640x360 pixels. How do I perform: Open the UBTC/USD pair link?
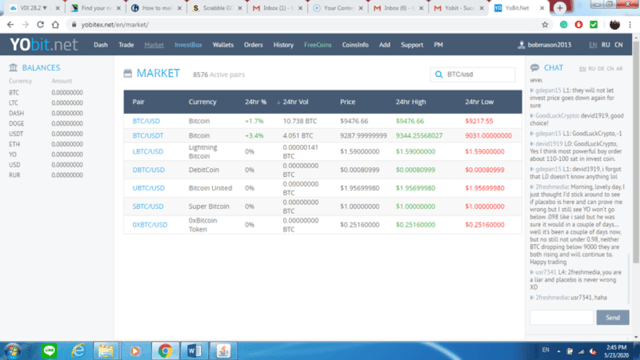149,188
